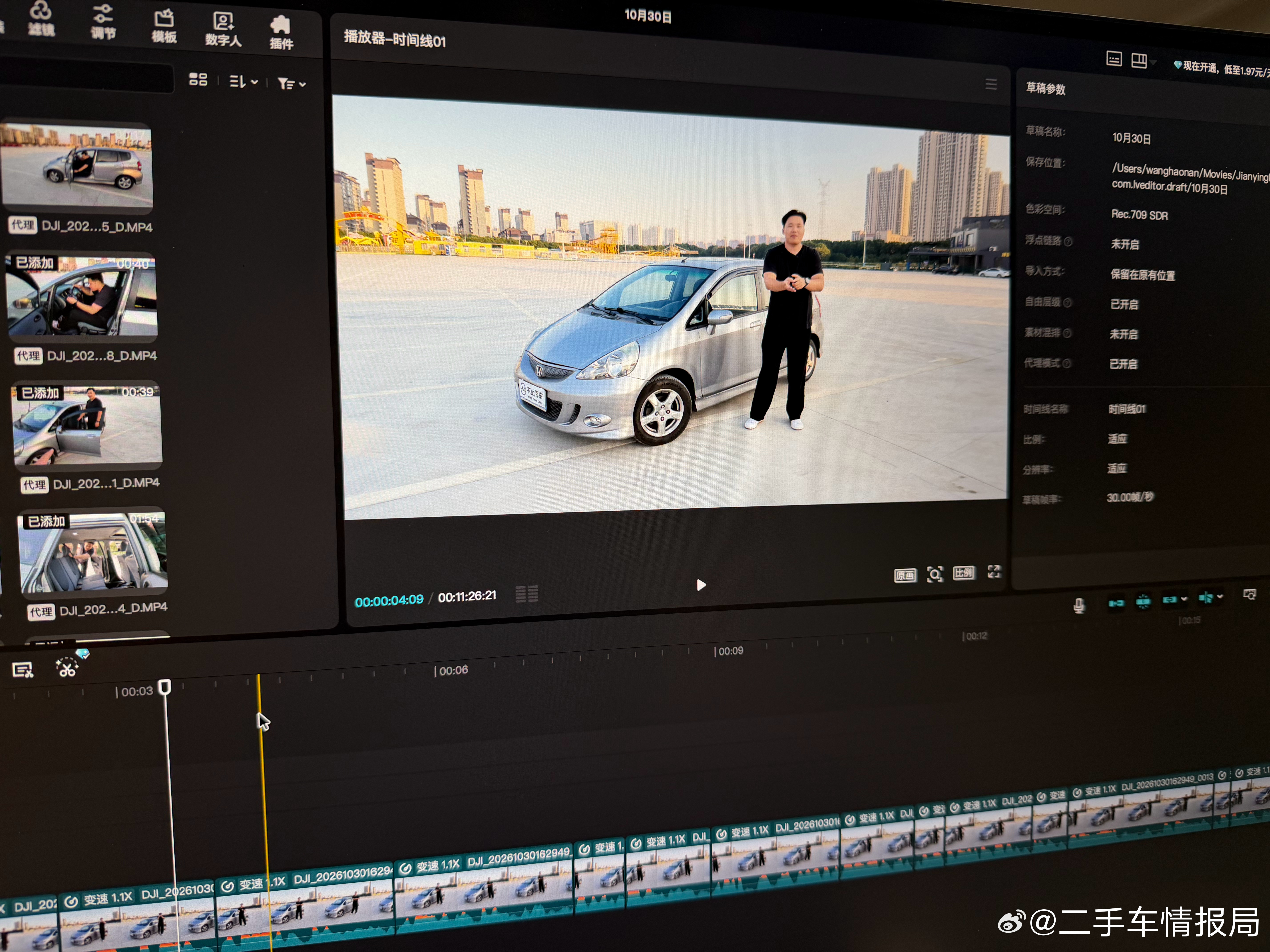This screenshot has width=1270, height=952.
Task: Click the help icon next to 自由层级
Action: (x=1067, y=302)
